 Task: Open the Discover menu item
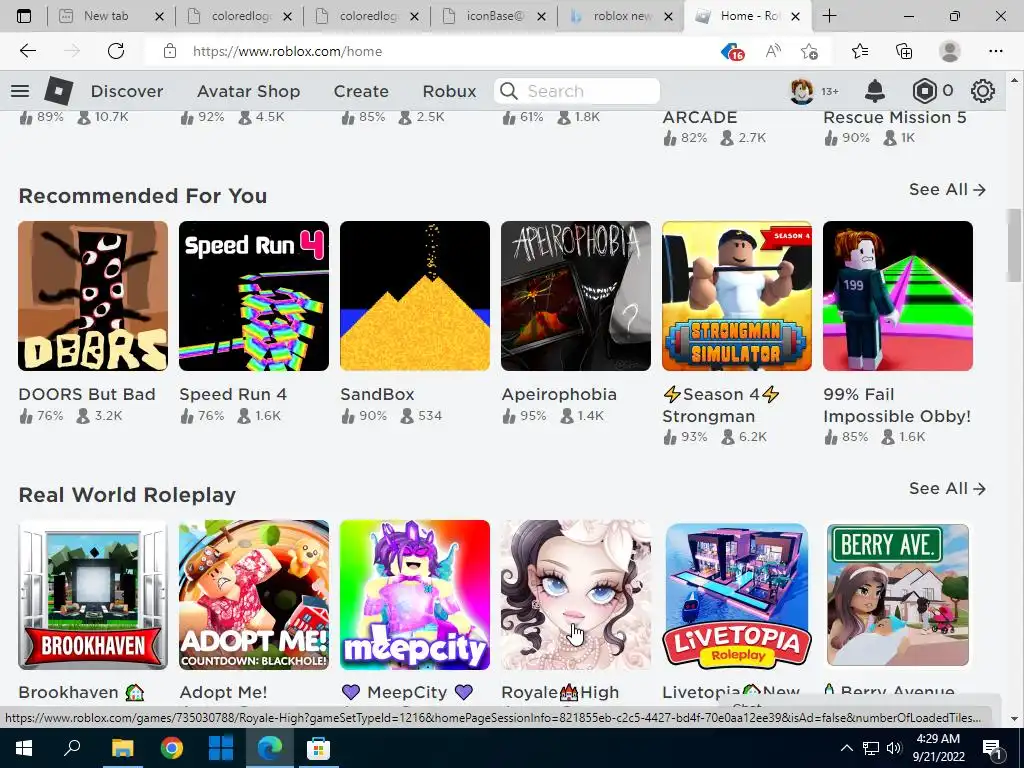pyautogui.click(x=127, y=91)
